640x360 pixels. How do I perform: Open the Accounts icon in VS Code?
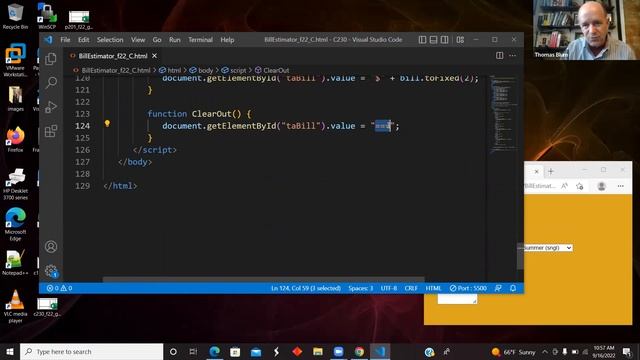point(51,247)
